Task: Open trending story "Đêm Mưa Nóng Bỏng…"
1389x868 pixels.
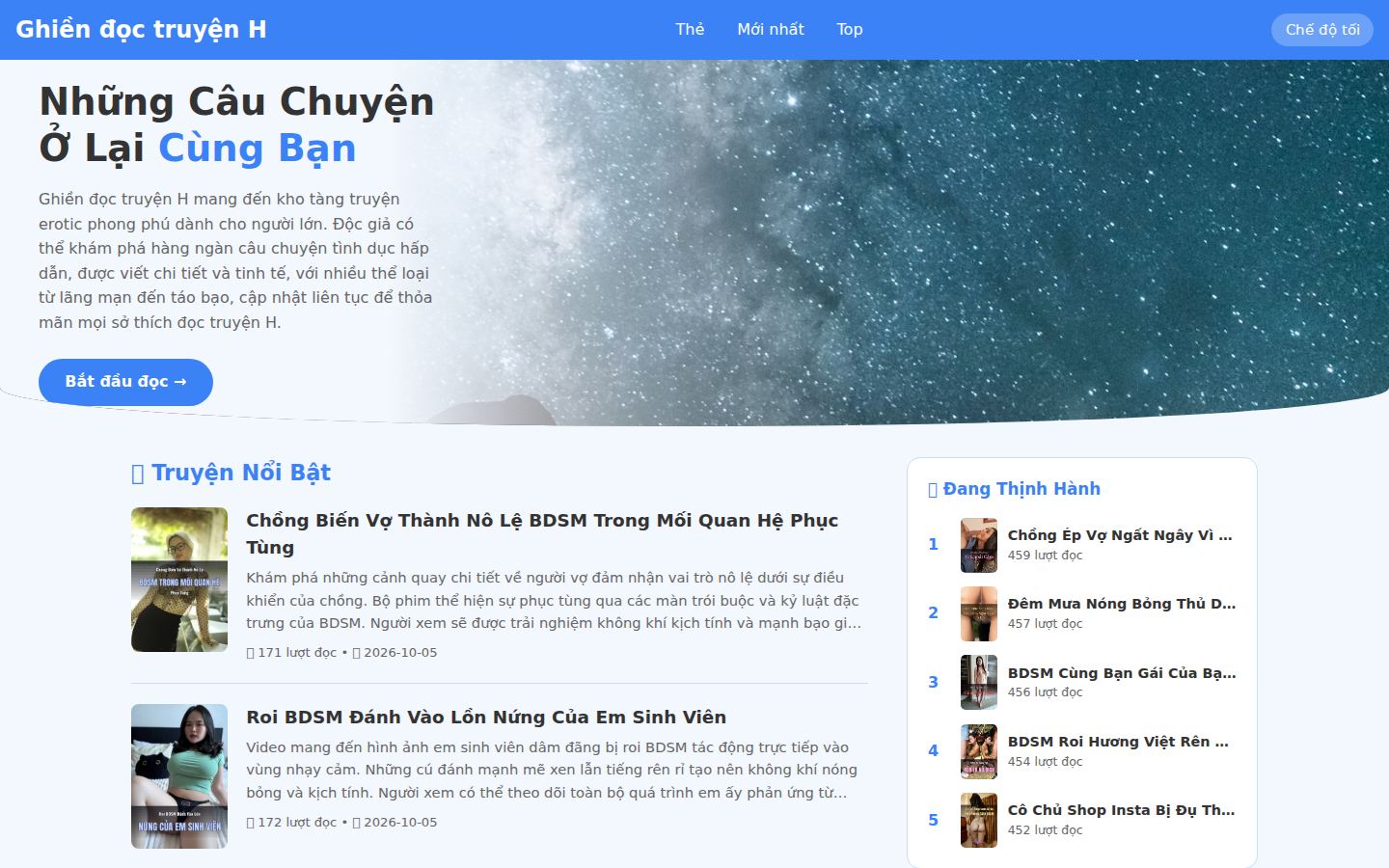Action: (x=1122, y=604)
